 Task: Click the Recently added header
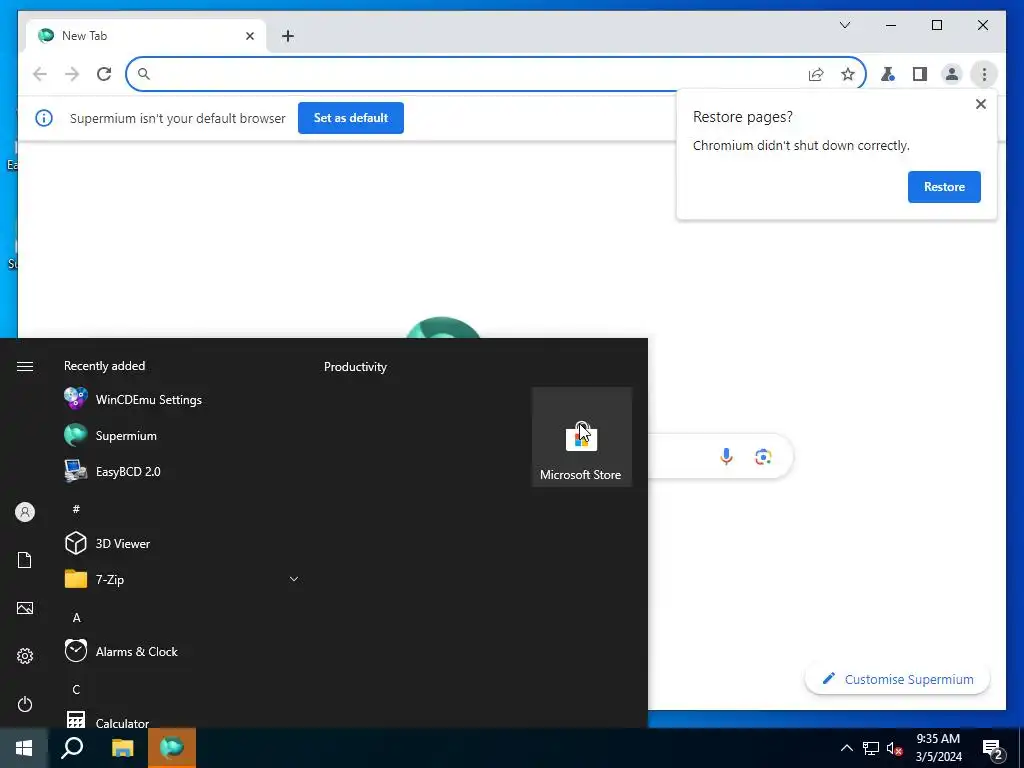[x=104, y=366]
